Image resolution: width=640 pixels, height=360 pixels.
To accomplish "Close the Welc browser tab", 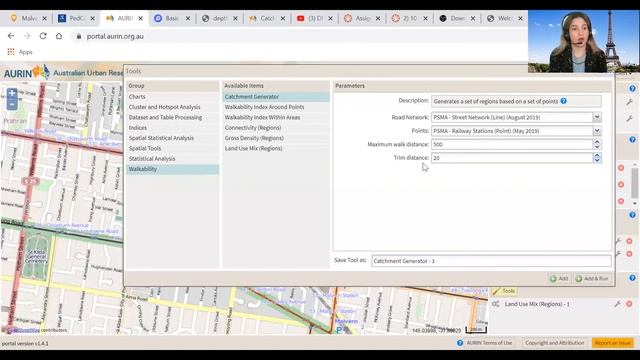I will [x=520, y=18].
